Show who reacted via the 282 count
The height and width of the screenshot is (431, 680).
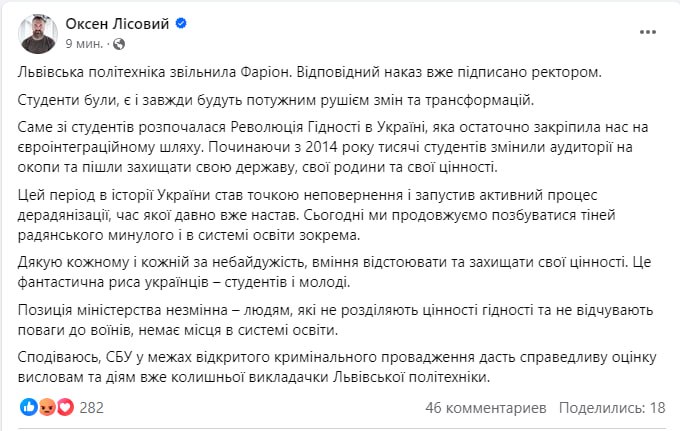point(92,408)
